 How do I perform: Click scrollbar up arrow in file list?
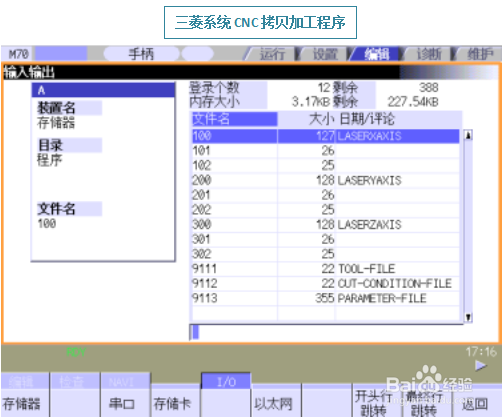point(468,135)
